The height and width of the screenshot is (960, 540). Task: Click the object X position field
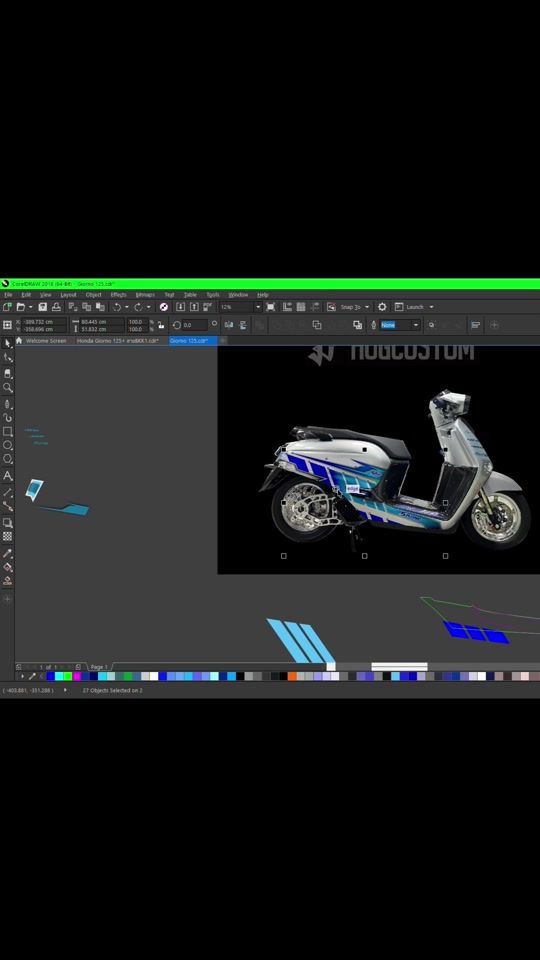(44, 321)
